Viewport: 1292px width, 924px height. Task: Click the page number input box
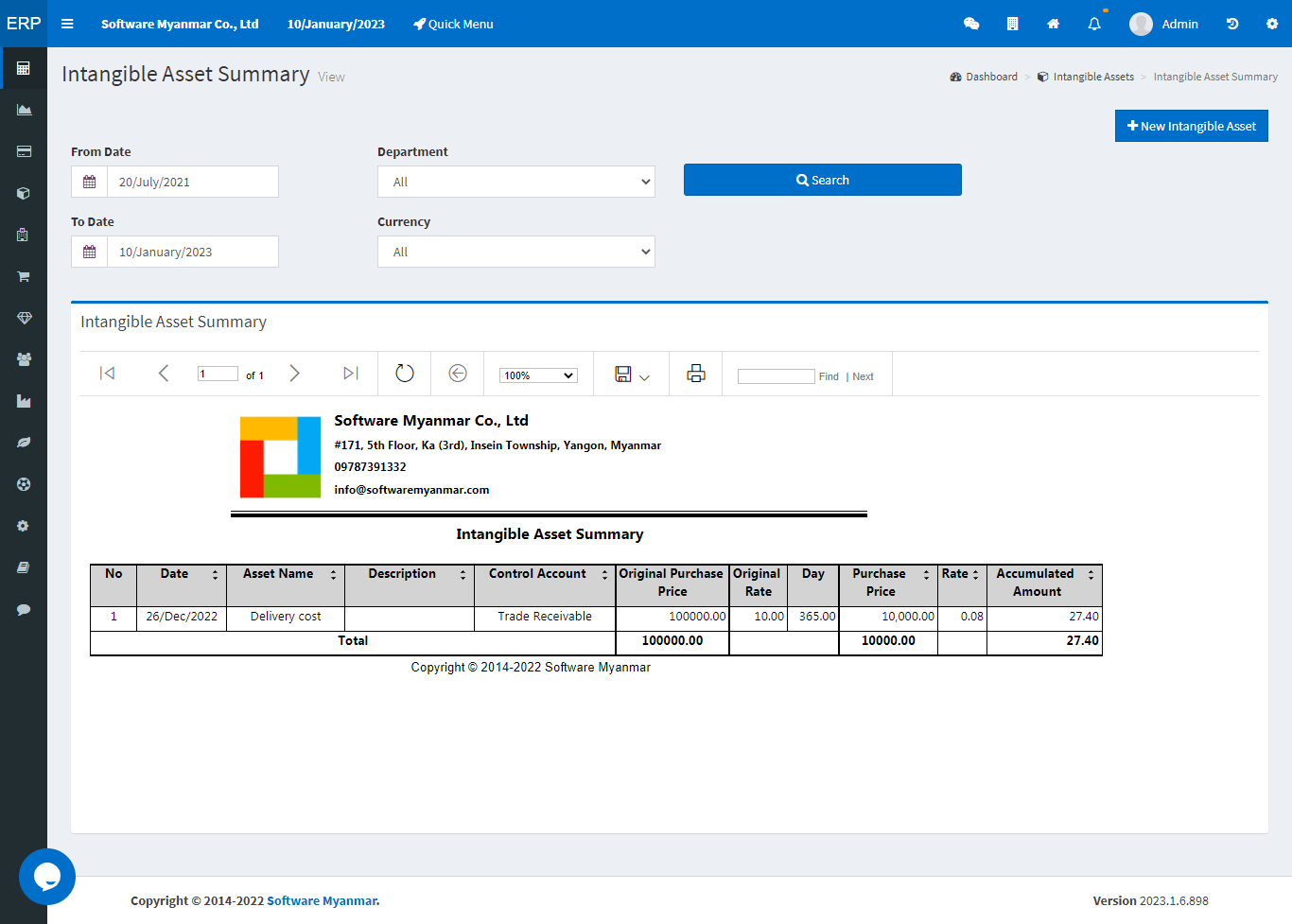tap(218, 374)
